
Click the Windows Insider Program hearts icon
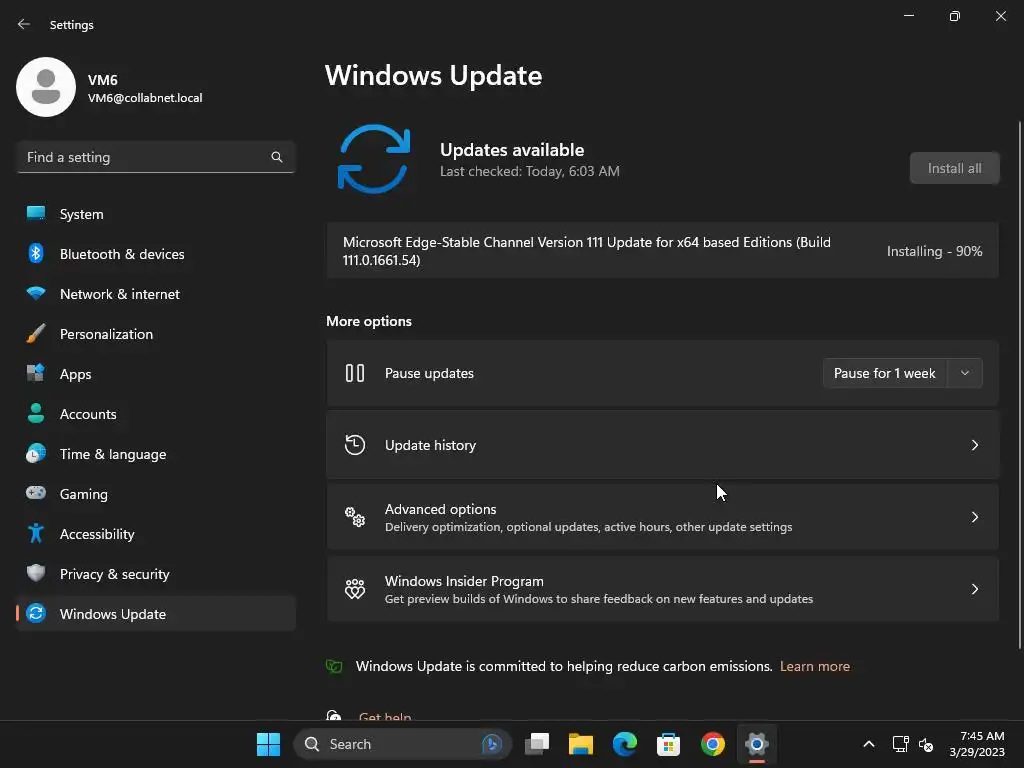click(x=355, y=588)
